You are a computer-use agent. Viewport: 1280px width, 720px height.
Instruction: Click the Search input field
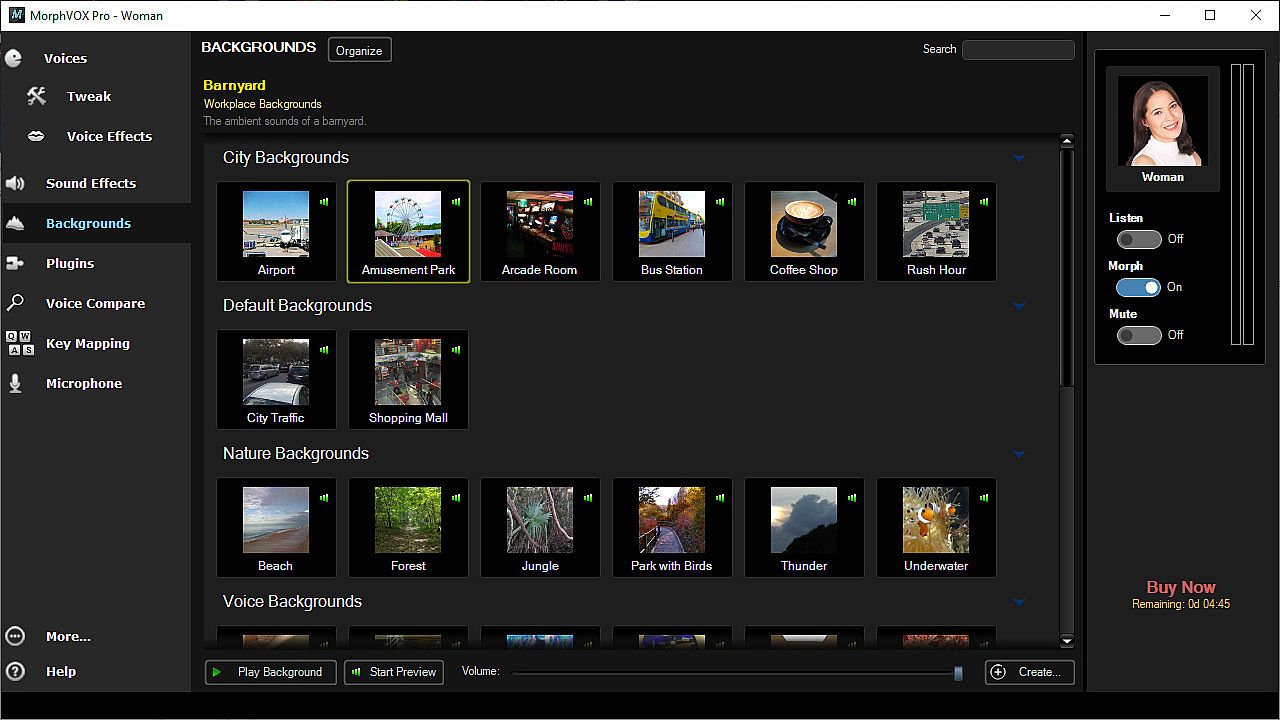[1018, 49]
